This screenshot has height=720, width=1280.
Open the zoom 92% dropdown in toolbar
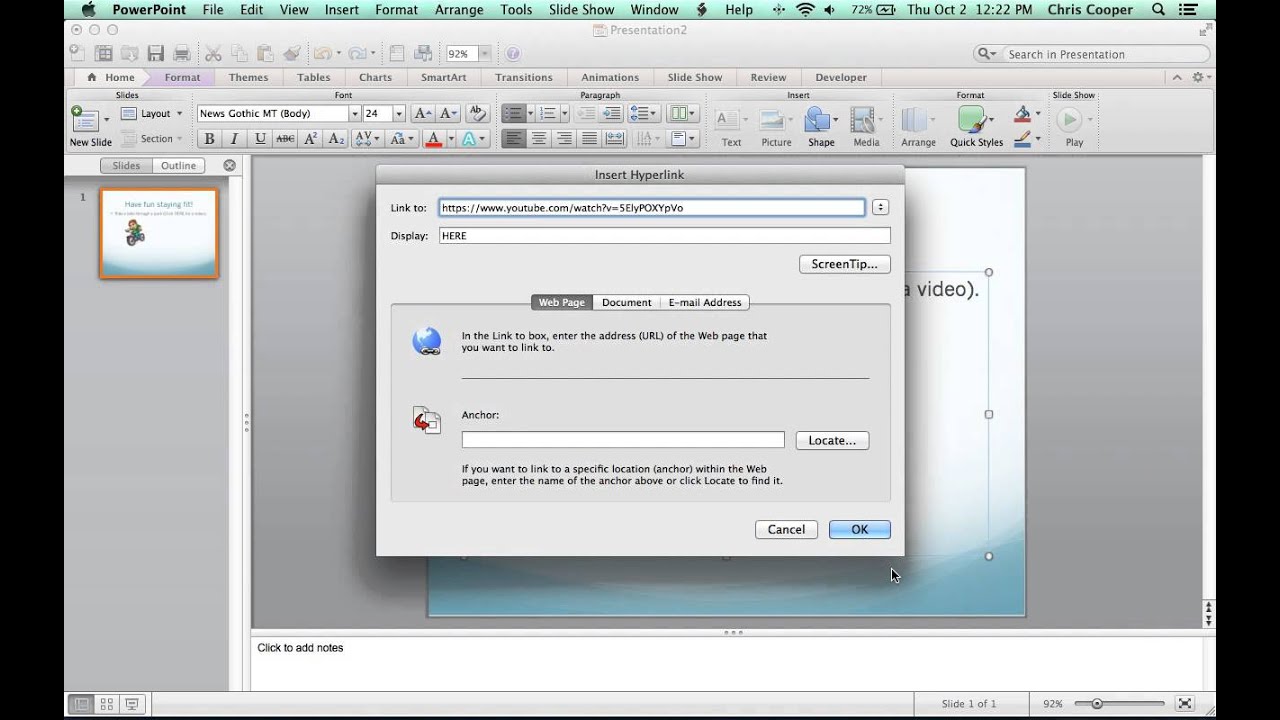[x=485, y=54]
